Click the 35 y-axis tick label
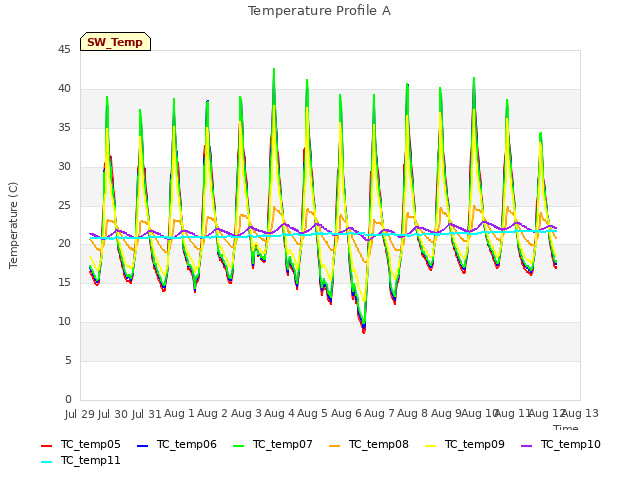This screenshot has width=640, height=480. click(x=64, y=128)
